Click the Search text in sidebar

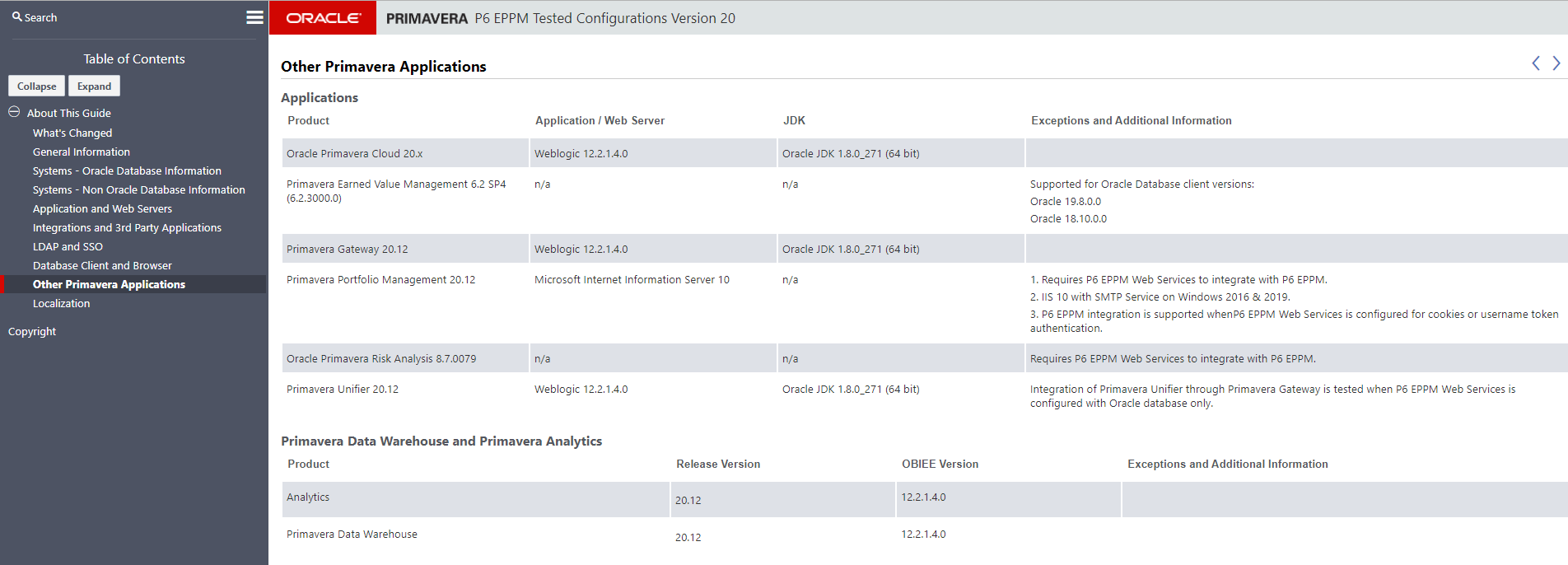pyautogui.click(x=40, y=17)
